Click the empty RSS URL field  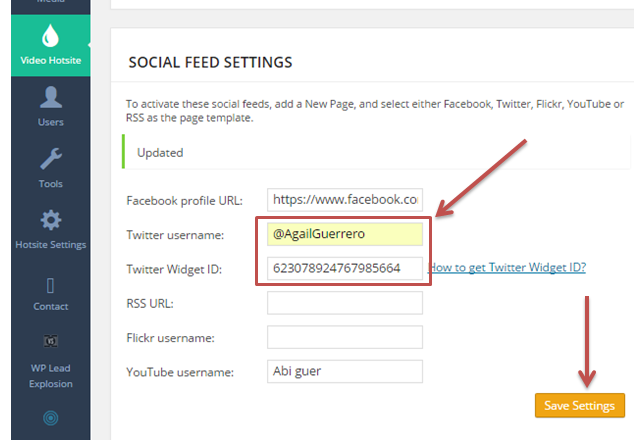(x=345, y=303)
